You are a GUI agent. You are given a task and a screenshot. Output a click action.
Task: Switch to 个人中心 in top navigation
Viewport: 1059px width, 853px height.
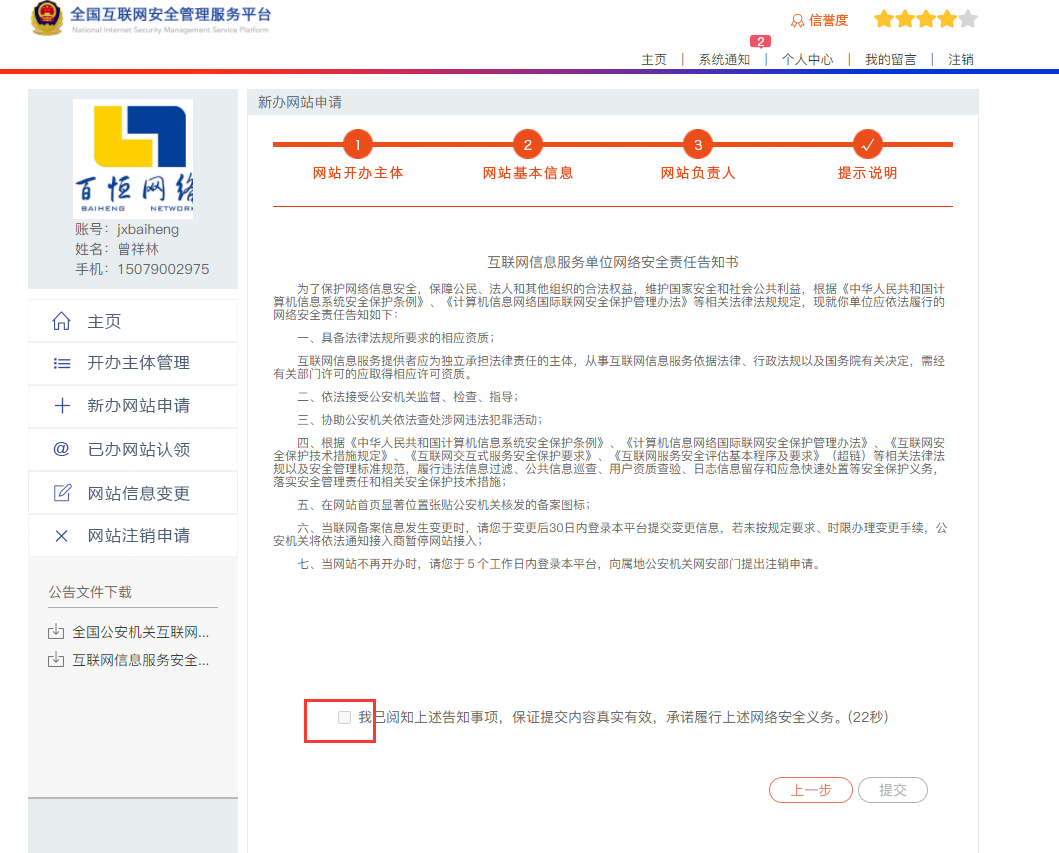click(x=807, y=60)
